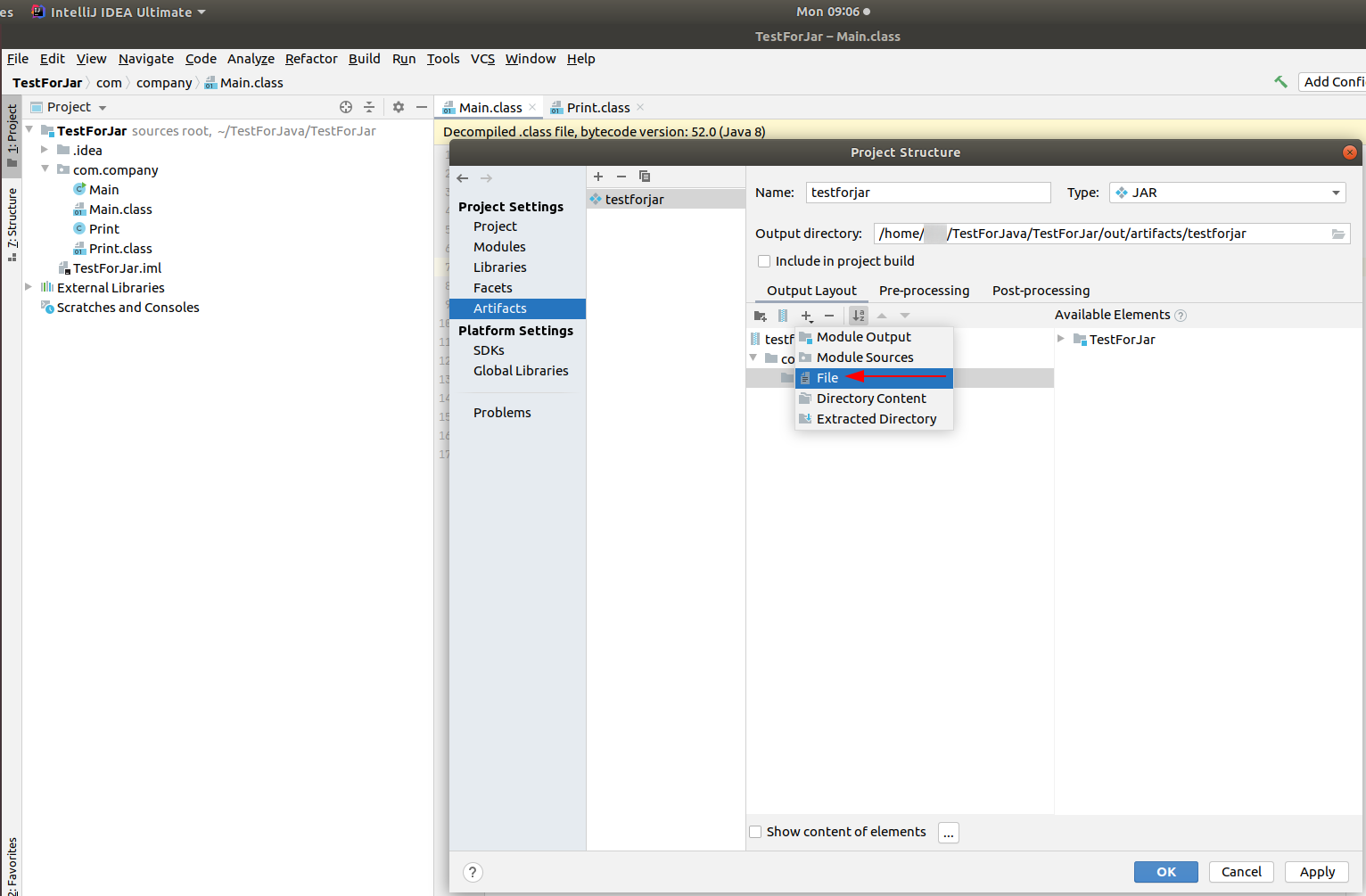Screen dimensions: 1366x896
Task: Hide the Project tool window
Action: [x=422, y=107]
